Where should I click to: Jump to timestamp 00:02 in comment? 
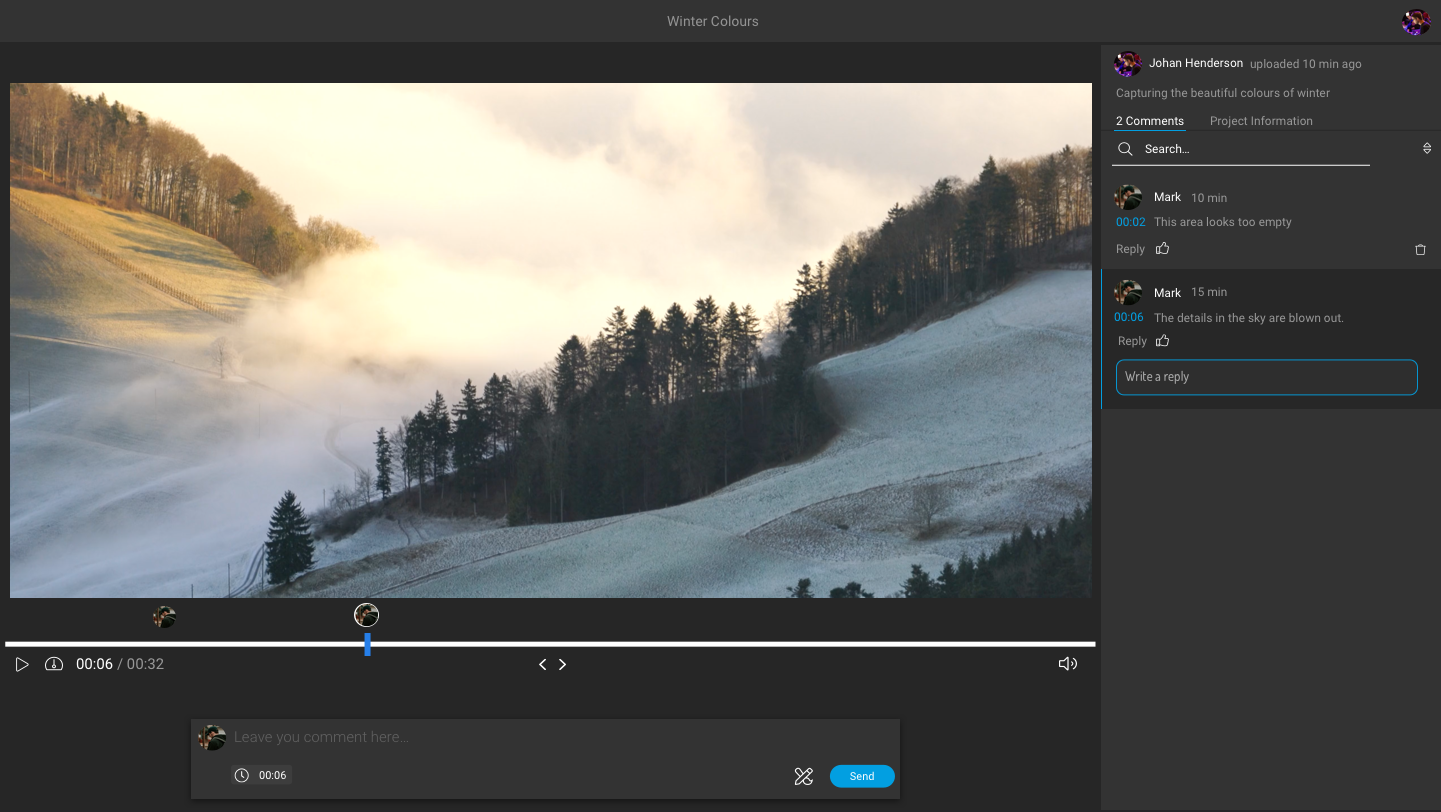click(x=1131, y=222)
